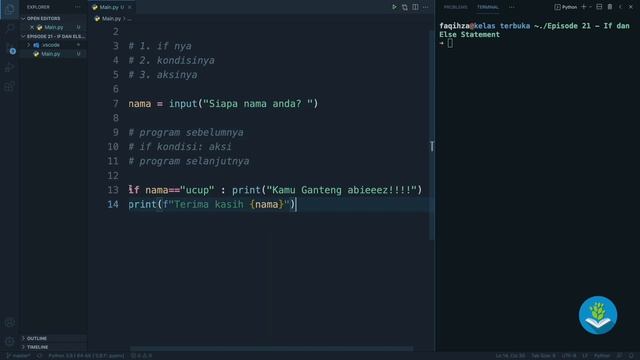The image size is (640, 360).
Task: Click the "Kamu Ganteng abieeez!!!!" string
Action: pyautogui.click(x=342, y=190)
